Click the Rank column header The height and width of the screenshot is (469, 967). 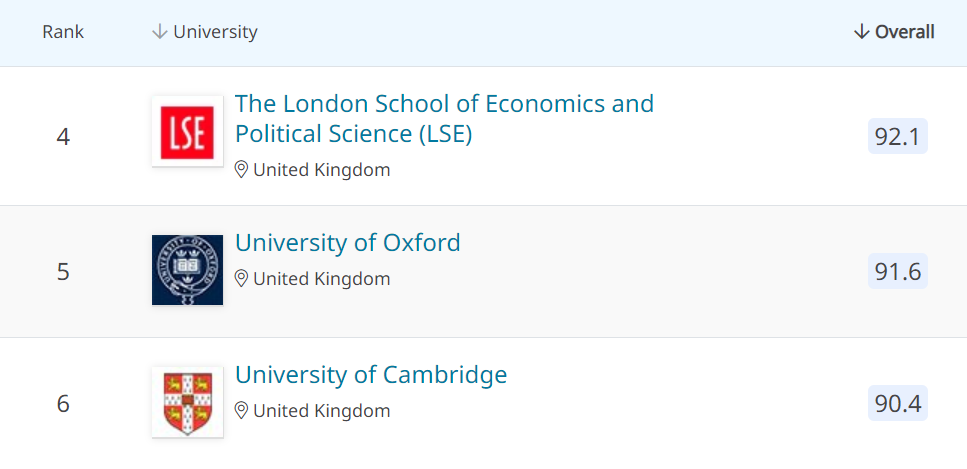click(x=63, y=31)
